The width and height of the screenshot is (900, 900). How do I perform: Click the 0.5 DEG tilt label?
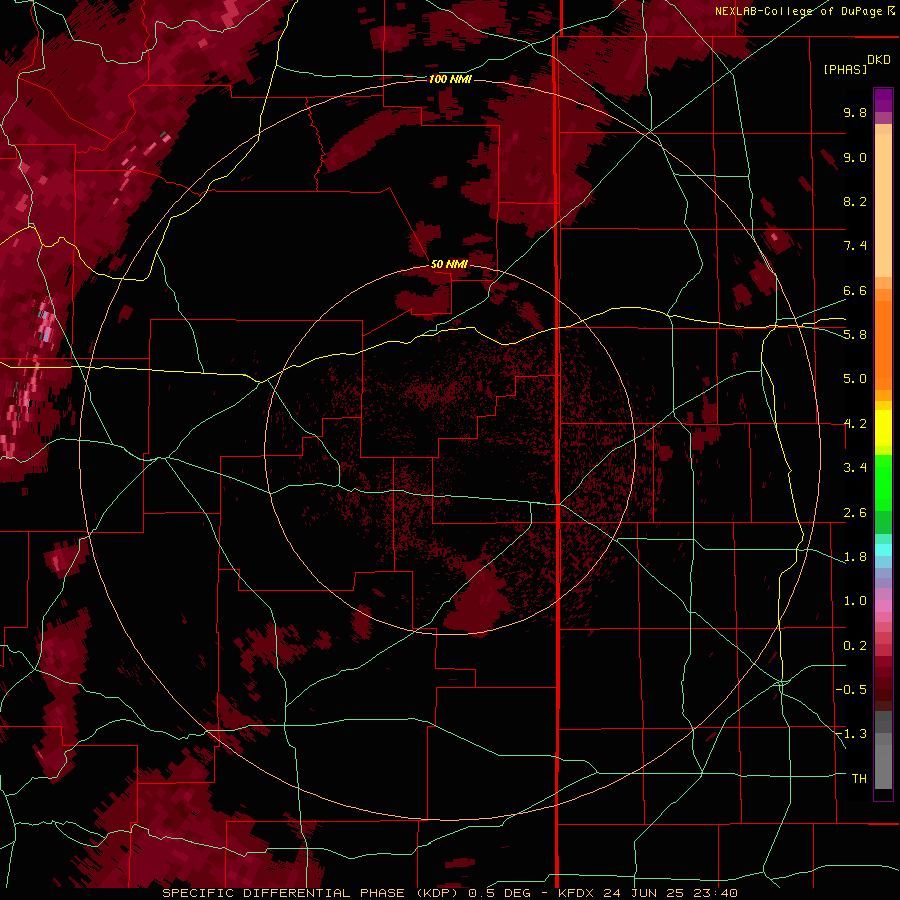pos(498,893)
